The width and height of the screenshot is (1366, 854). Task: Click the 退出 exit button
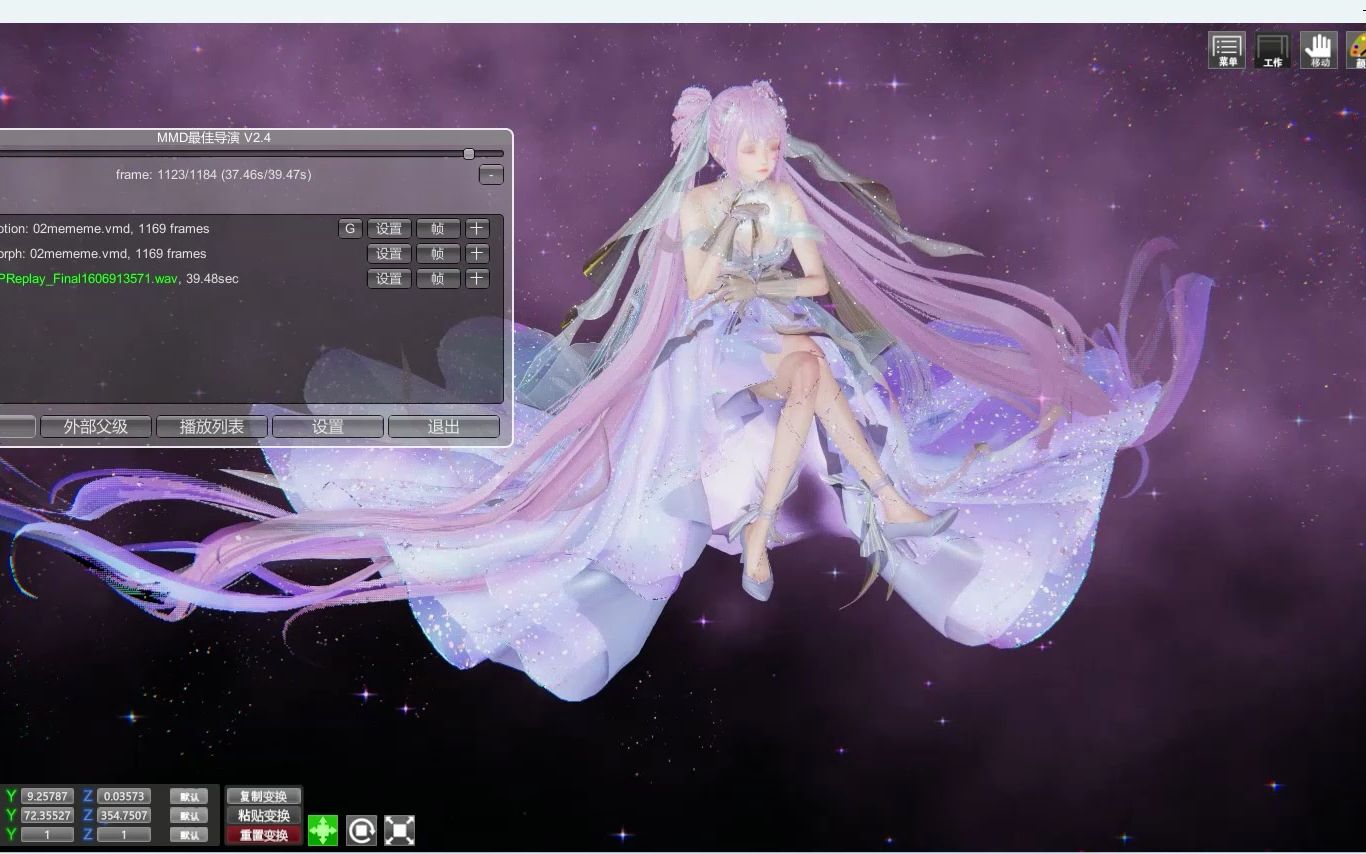[x=444, y=427]
